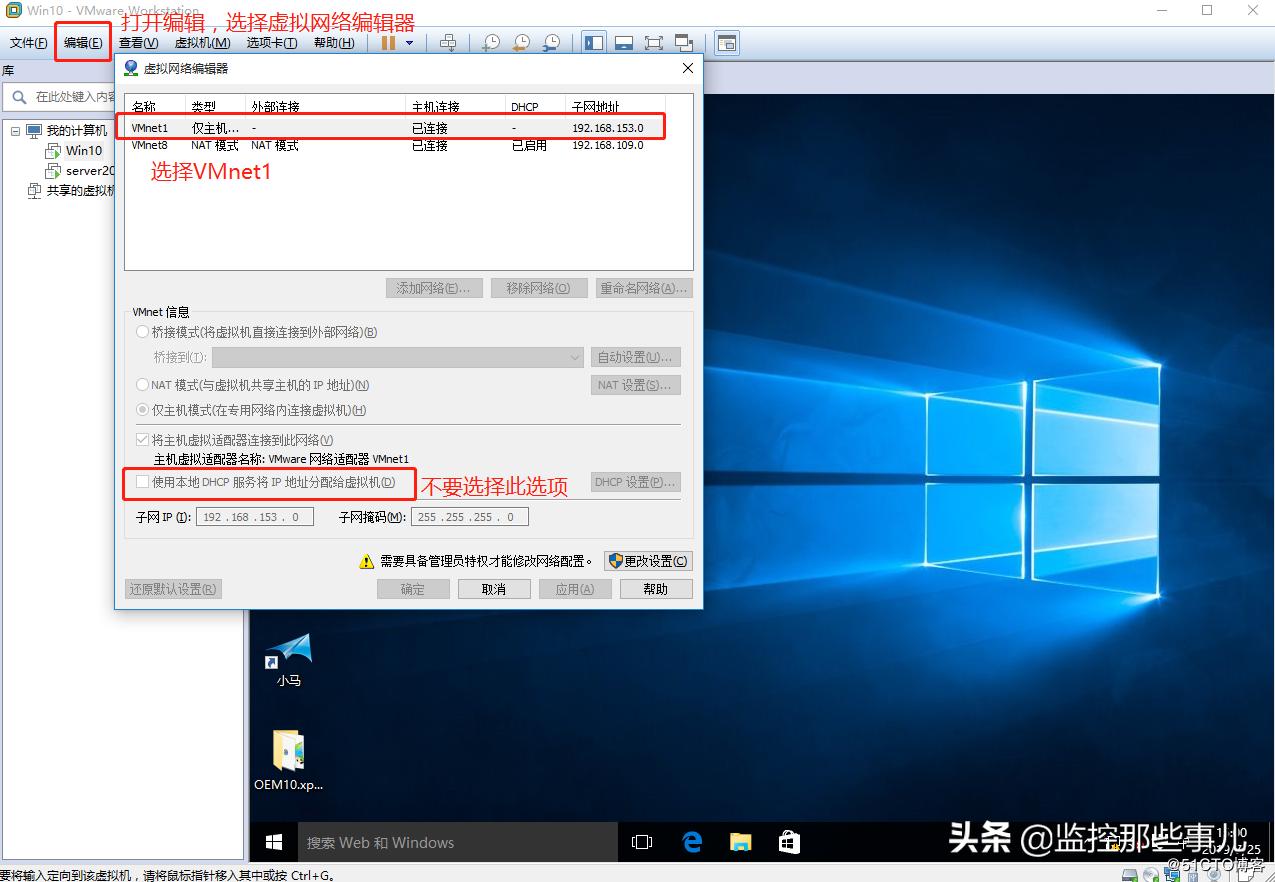1275x882 pixels.
Task: Open the Snapshot Manager icon
Action: (x=551, y=42)
